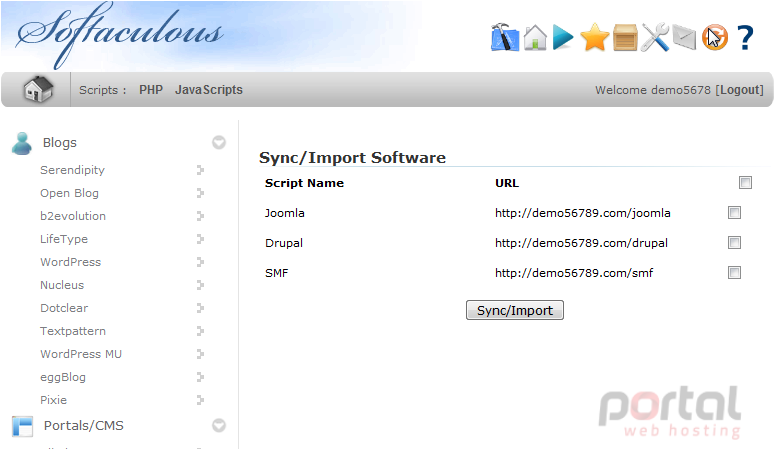Screen dimensions: 776x450
Task: Open the WordPress MU script link
Action: click(x=81, y=354)
